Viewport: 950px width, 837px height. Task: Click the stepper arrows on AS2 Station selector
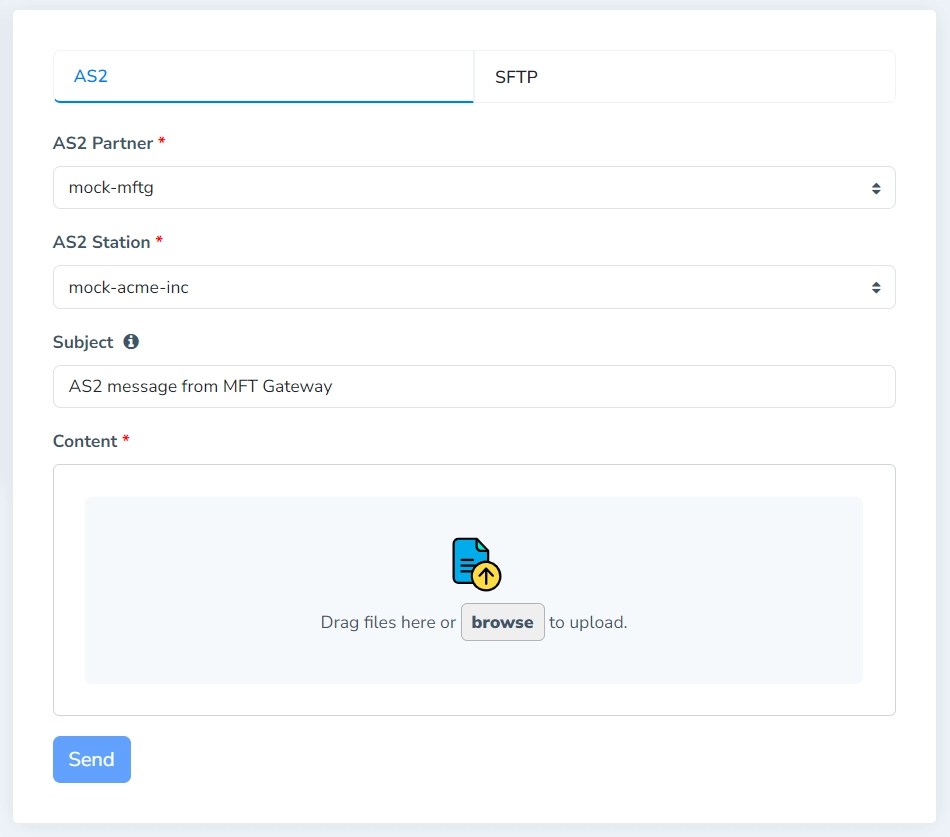874,287
